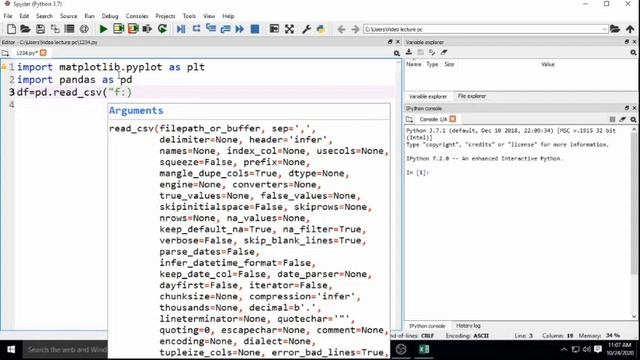The width and height of the screenshot is (640, 360).
Task: Sort variables by the Name column header
Action: (413, 64)
